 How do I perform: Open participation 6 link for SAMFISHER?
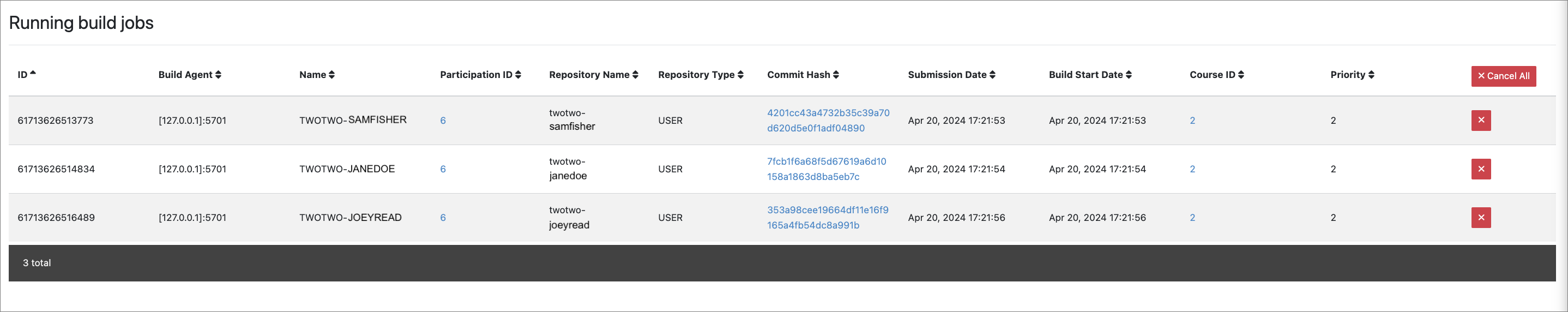point(443,121)
